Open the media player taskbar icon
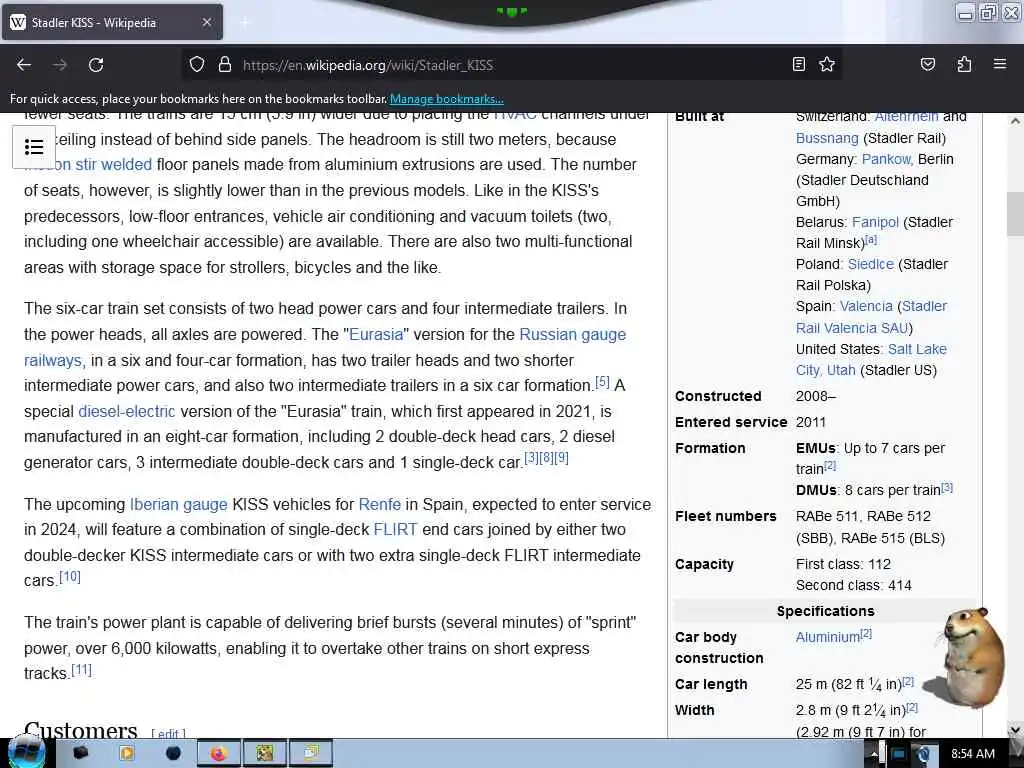Image resolution: width=1024 pixels, height=768 pixels. click(x=127, y=754)
